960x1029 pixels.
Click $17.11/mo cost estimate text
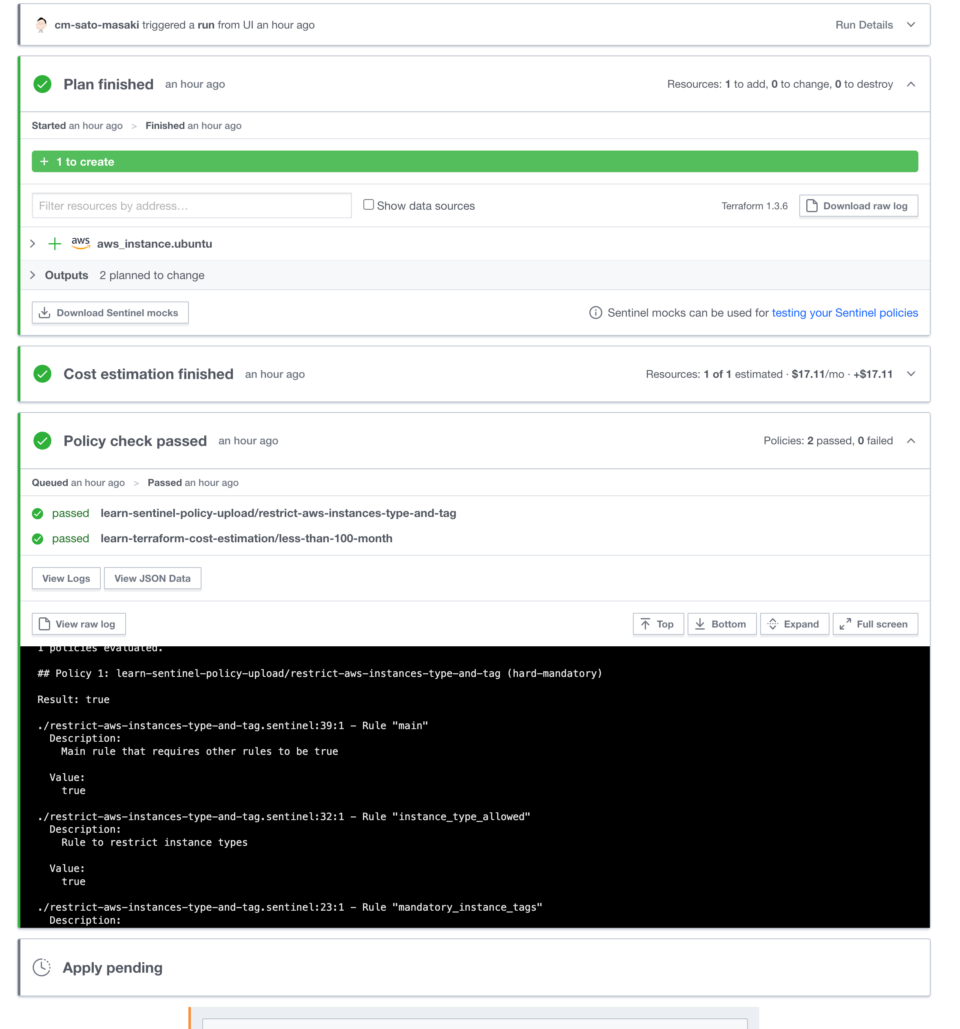point(818,374)
